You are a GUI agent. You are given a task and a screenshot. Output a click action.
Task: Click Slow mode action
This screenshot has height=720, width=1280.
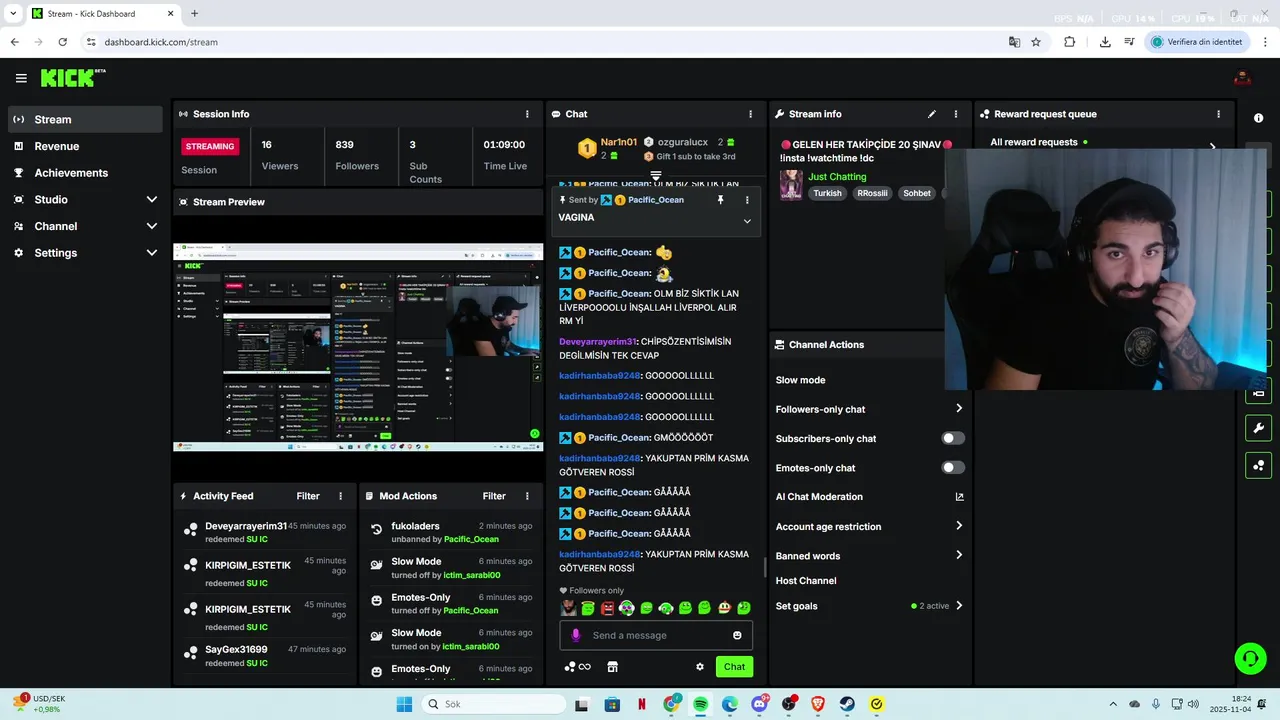800,380
